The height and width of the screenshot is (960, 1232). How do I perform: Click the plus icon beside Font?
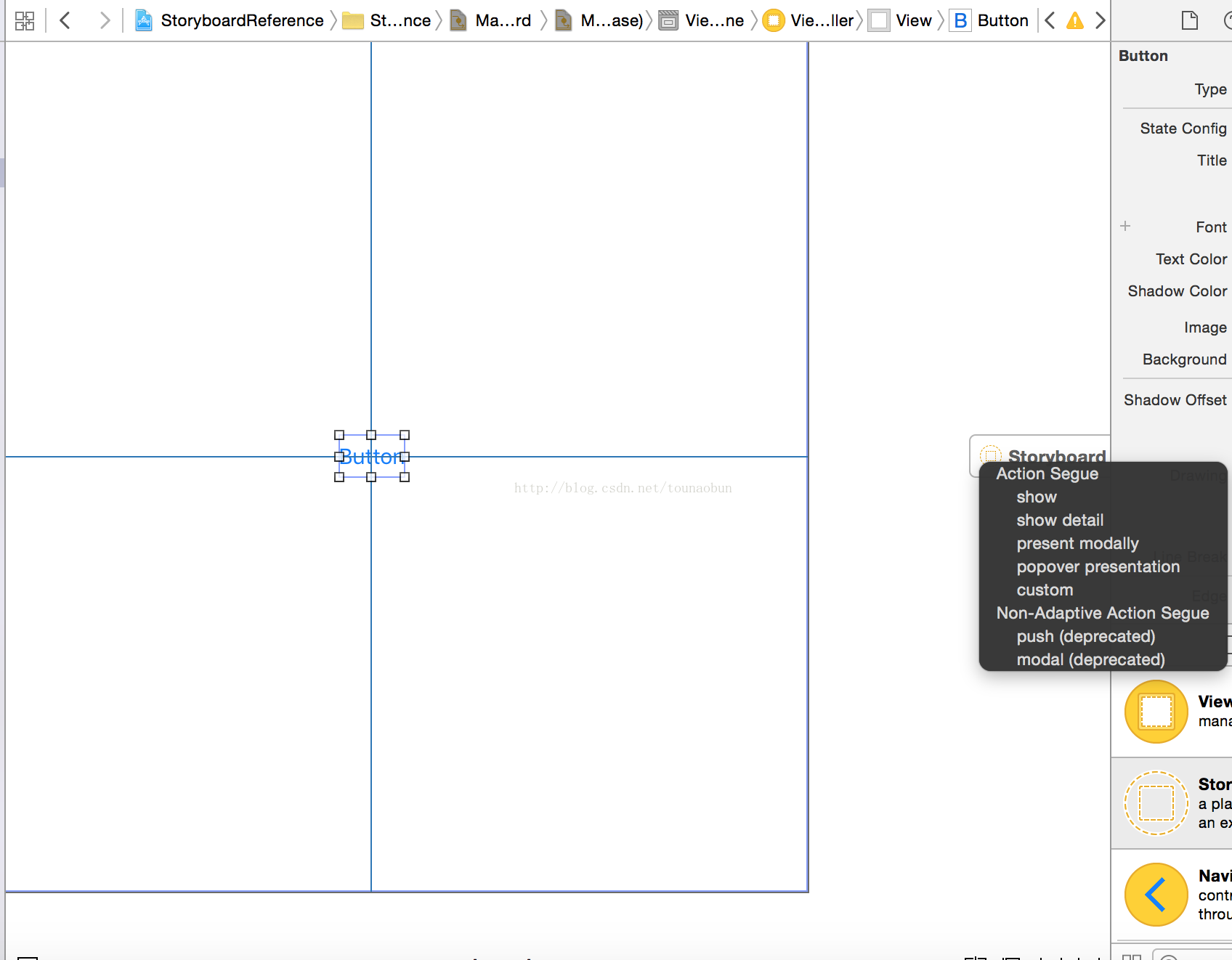click(x=1125, y=226)
